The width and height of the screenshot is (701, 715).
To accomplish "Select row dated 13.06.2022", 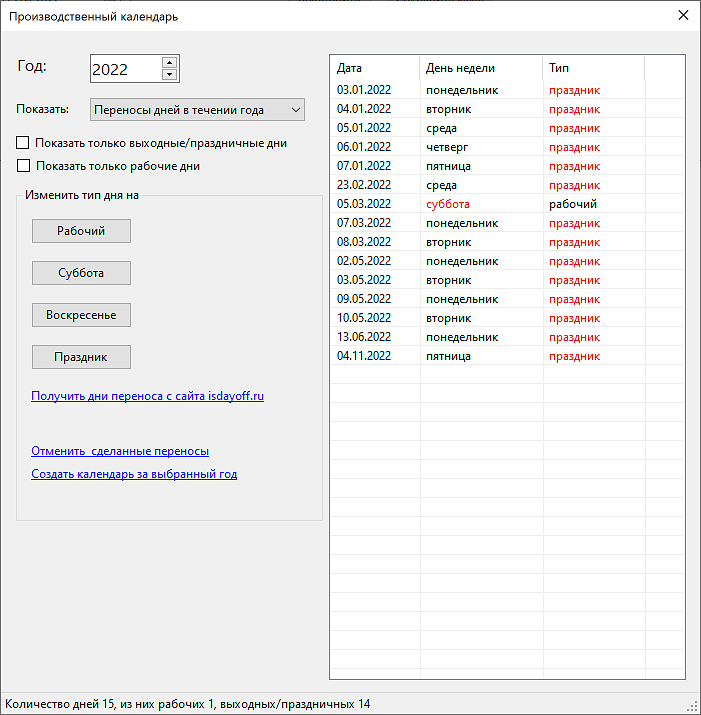I will click(507, 337).
